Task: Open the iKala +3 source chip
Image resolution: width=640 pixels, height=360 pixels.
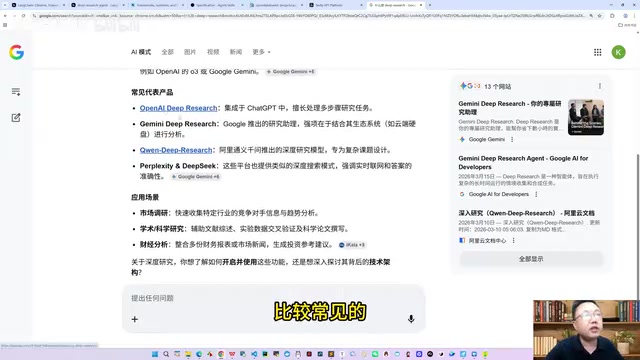Action: [x=352, y=245]
